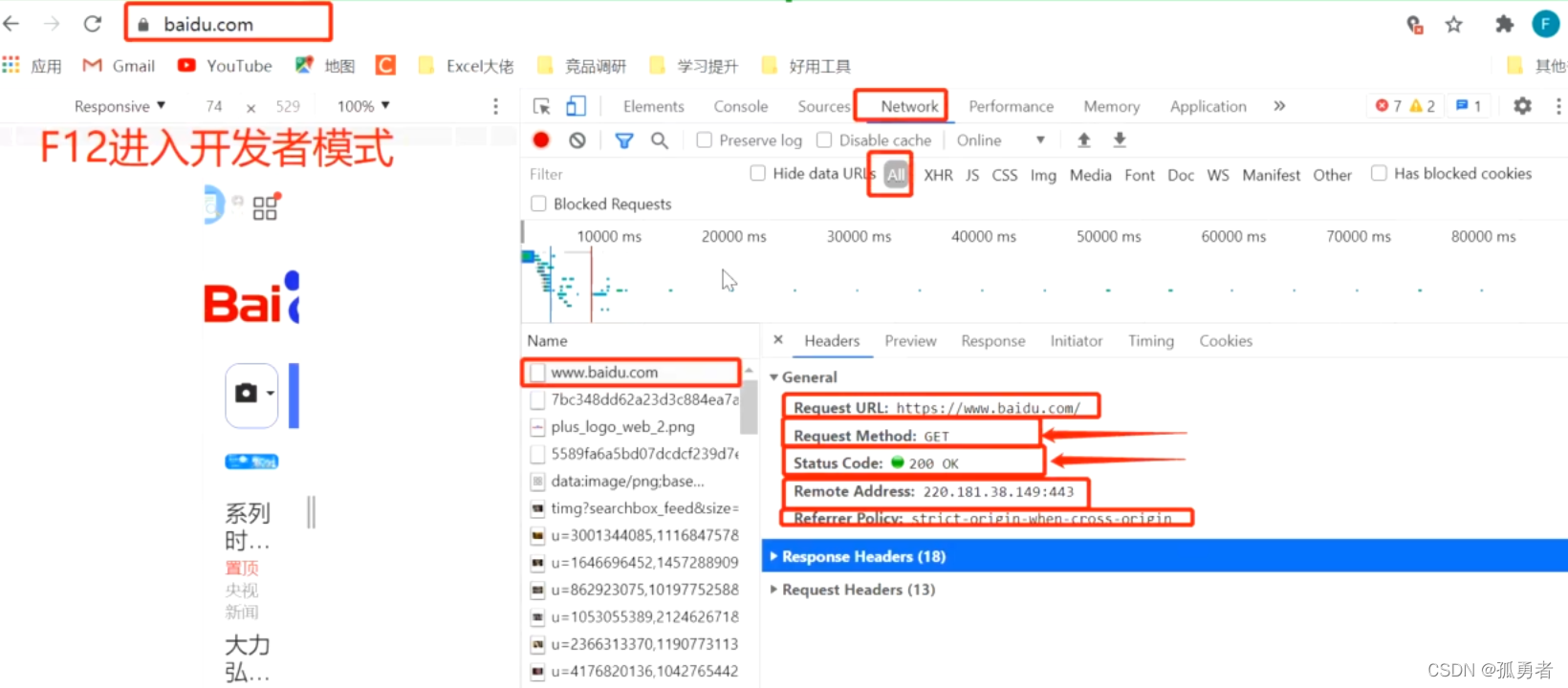Filter requests by JS
This screenshot has width=1568, height=688.
click(972, 175)
